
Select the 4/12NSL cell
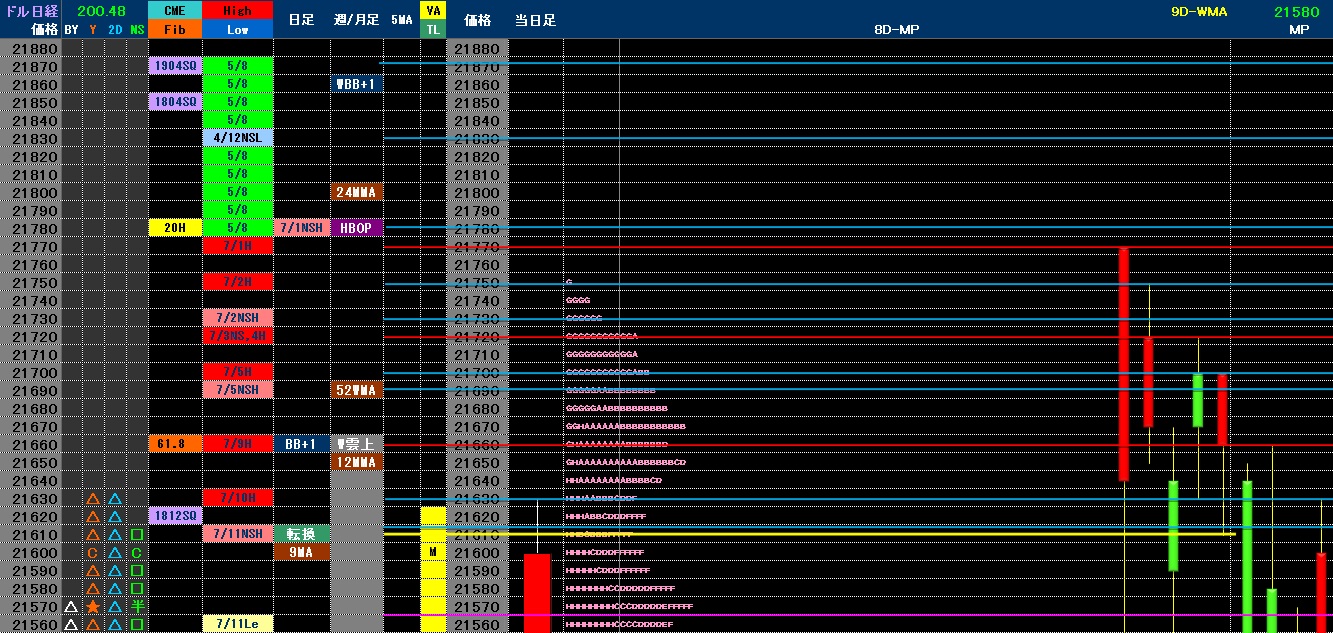[x=238, y=138]
